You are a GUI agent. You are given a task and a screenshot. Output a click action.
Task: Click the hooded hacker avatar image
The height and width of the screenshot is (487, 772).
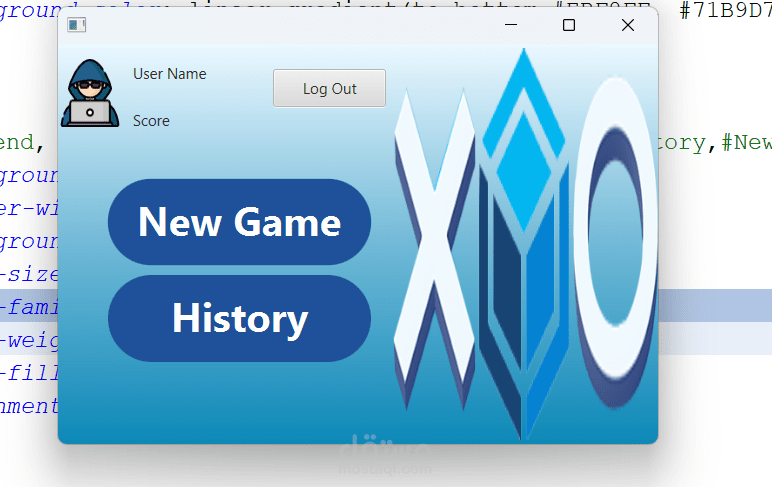[x=90, y=94]
